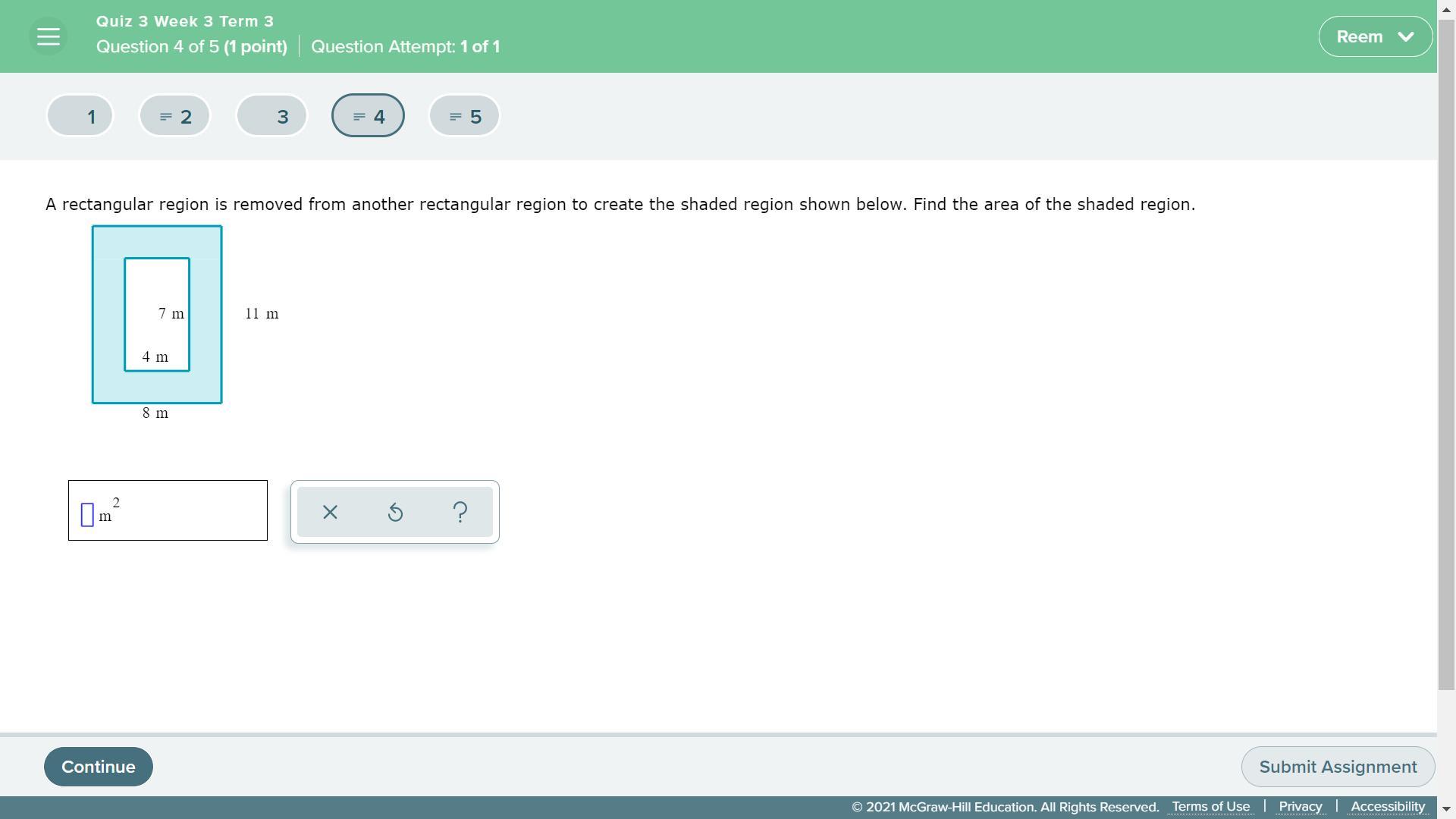Open the Privacy link
This screenshot has width=1456, height=819.
tap(1300, 807)
